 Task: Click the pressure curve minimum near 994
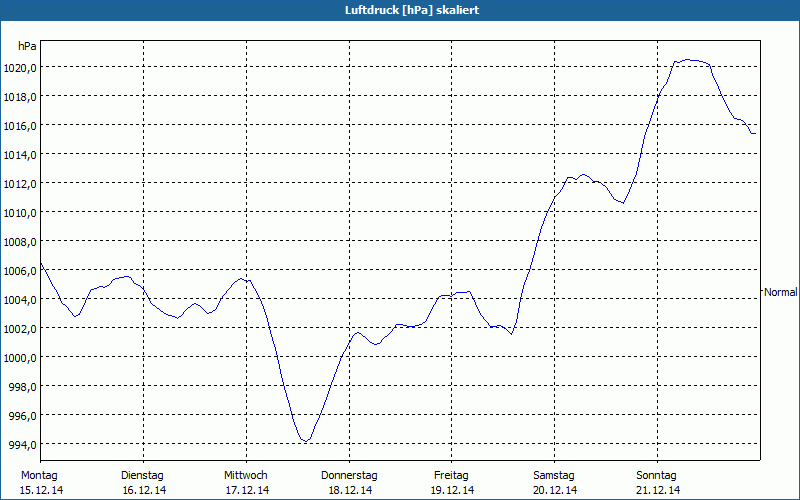(306, 440)
